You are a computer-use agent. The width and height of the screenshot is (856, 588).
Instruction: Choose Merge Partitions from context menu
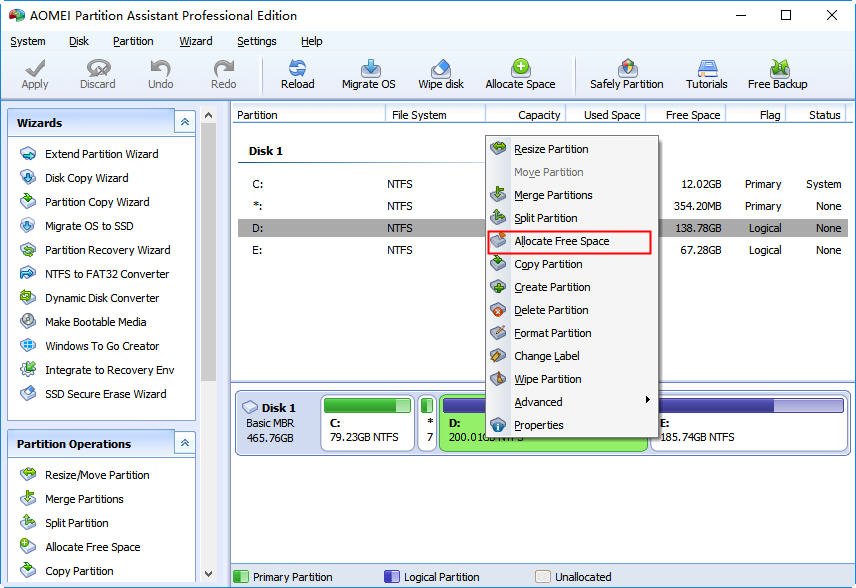(572, 195)
